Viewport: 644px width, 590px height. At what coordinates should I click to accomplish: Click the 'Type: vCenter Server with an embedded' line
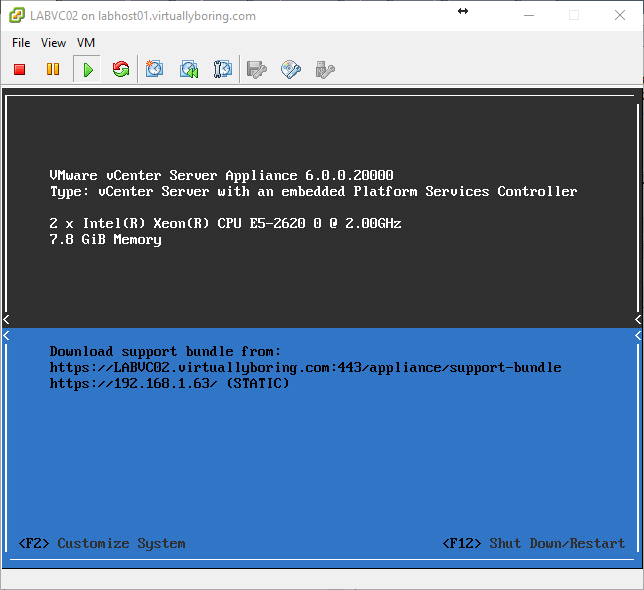(x=313, y=191)
